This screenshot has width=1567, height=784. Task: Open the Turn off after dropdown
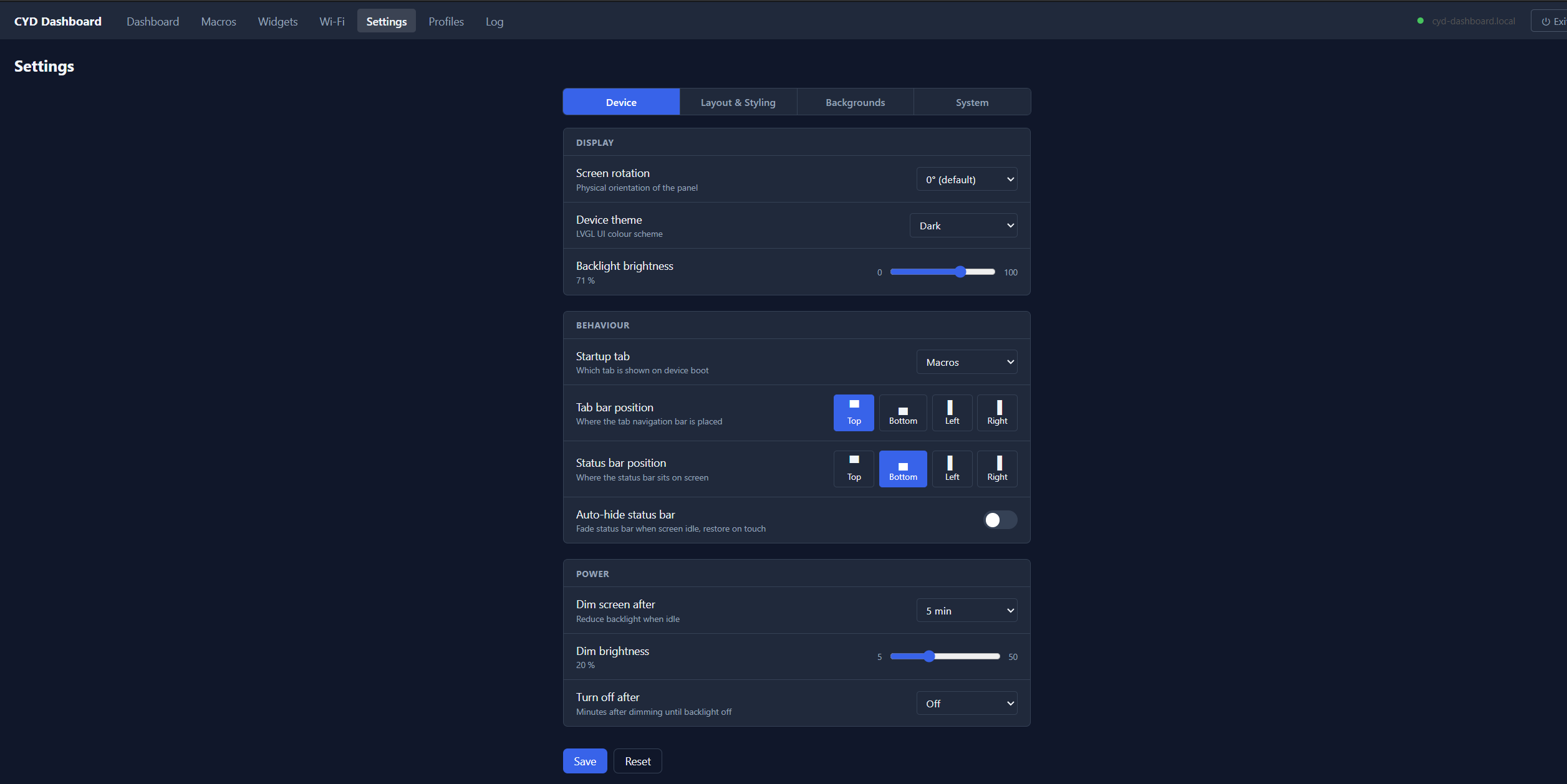967,704
